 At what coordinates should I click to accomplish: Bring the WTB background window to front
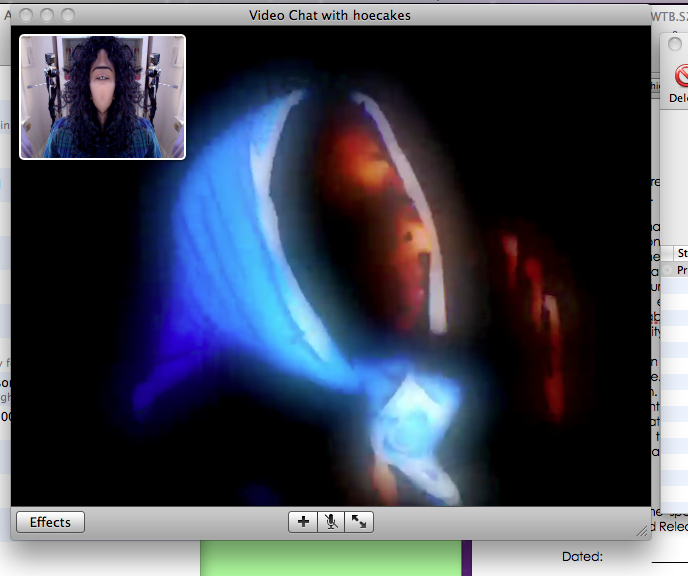click(668, 15)
